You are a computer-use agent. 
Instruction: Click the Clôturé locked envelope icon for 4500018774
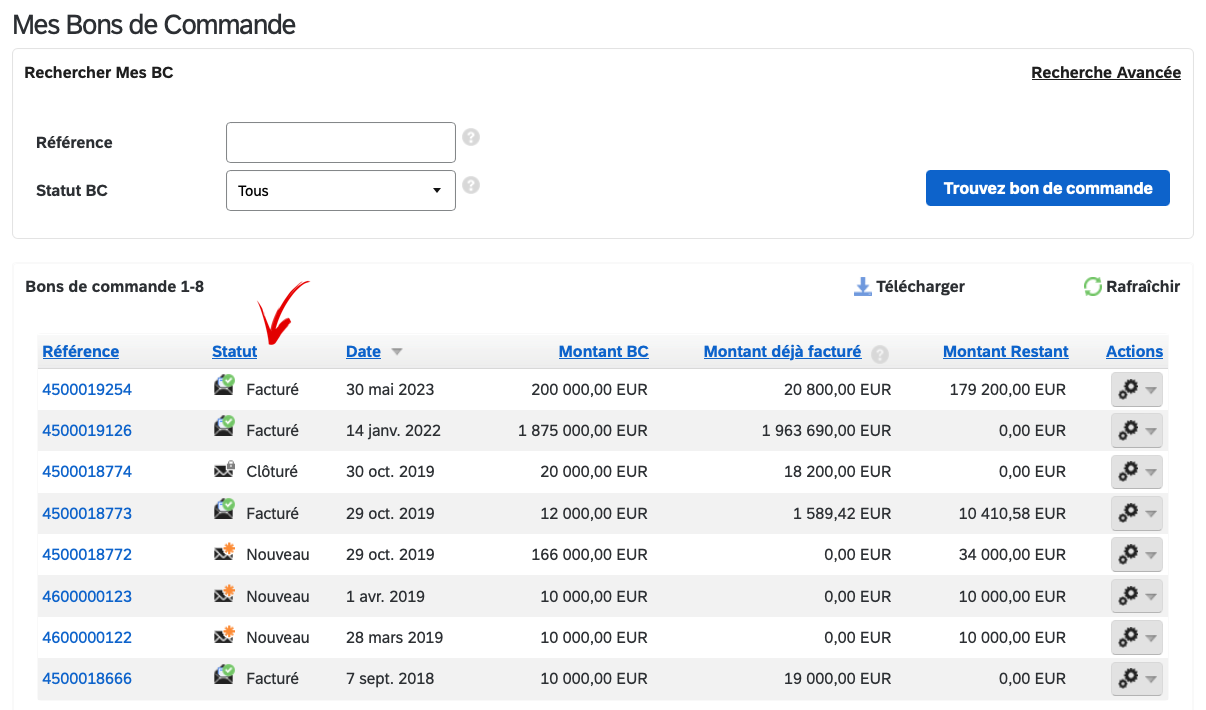tap(225, 469)
